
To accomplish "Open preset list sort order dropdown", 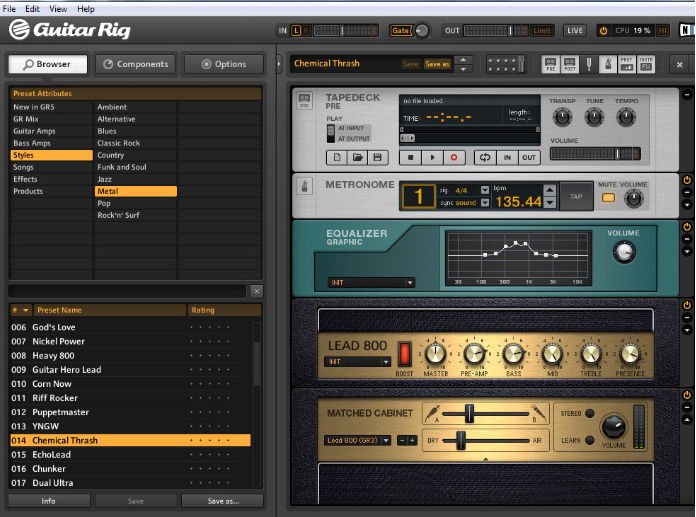I will coord(26,310).
